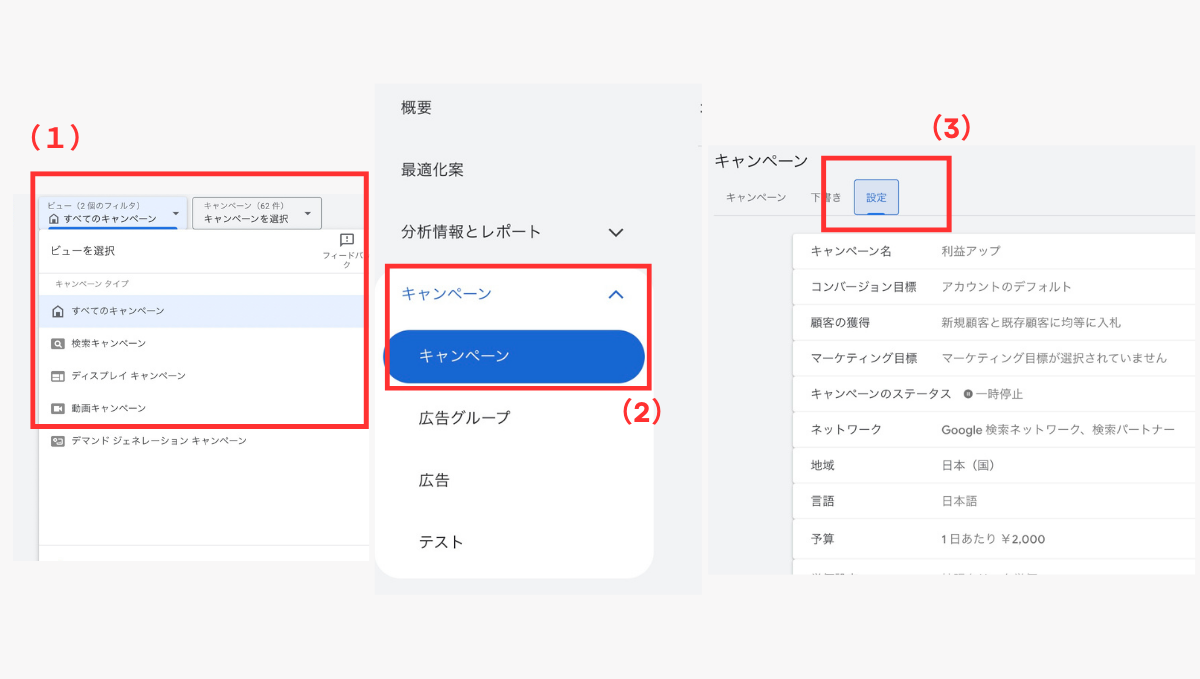This screenshot has height=679, width=1200.
Task: Switch to the キャンペーン tab beside 下書き
Action: pos(756,198)
